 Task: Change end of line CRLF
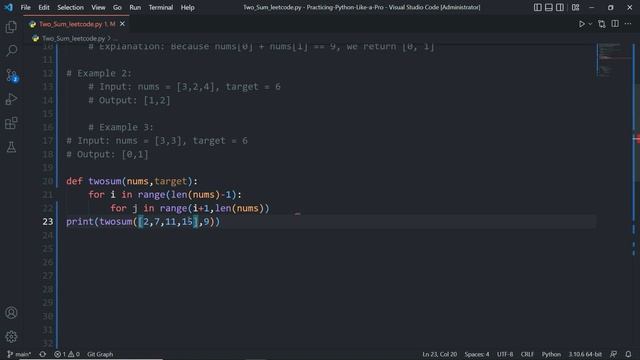(x=527, y=354)
